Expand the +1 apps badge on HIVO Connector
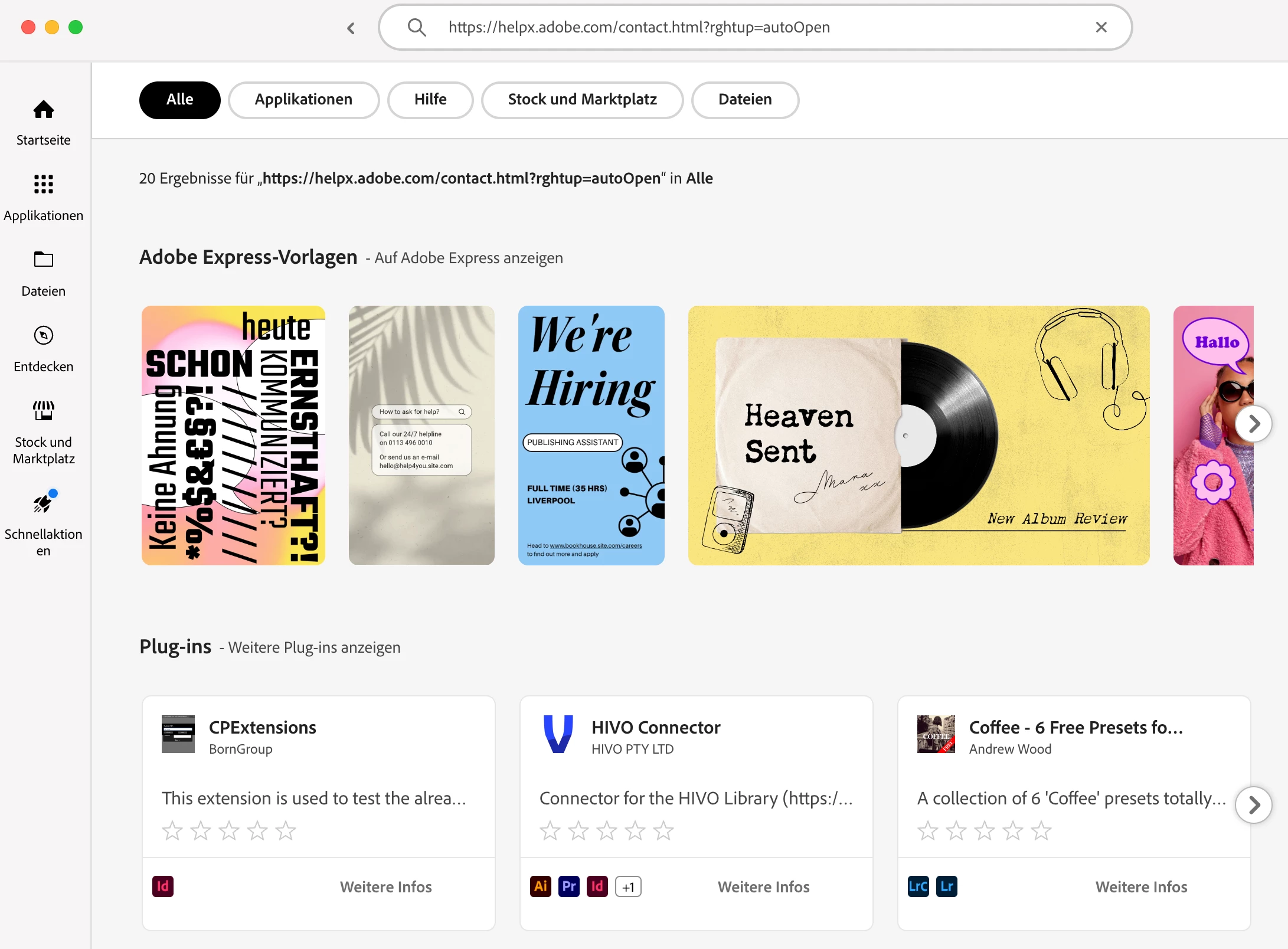This screenshot has width=1288, height=949. click(628, 886)
